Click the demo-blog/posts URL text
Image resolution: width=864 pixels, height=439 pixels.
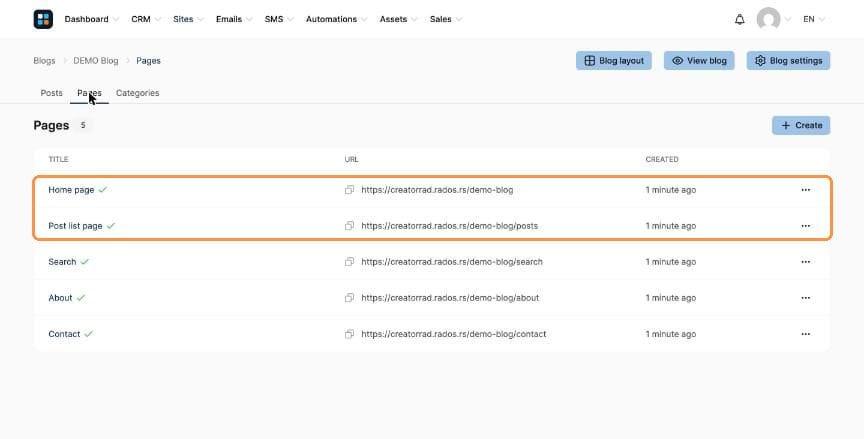450,226
